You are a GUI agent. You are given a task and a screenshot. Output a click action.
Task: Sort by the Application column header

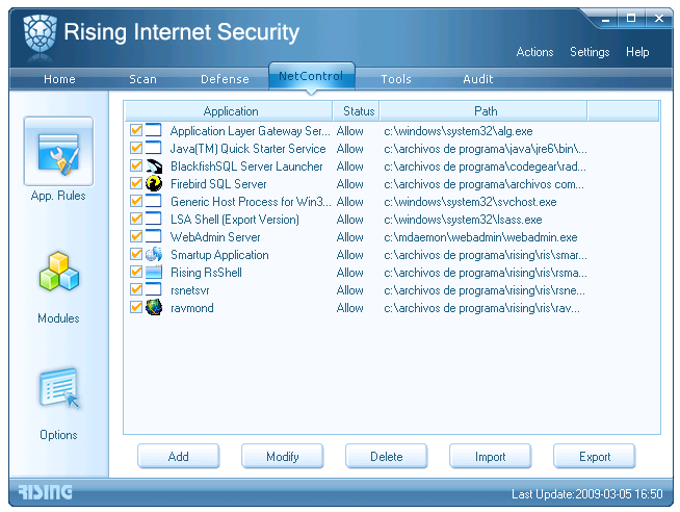(229, 111)
